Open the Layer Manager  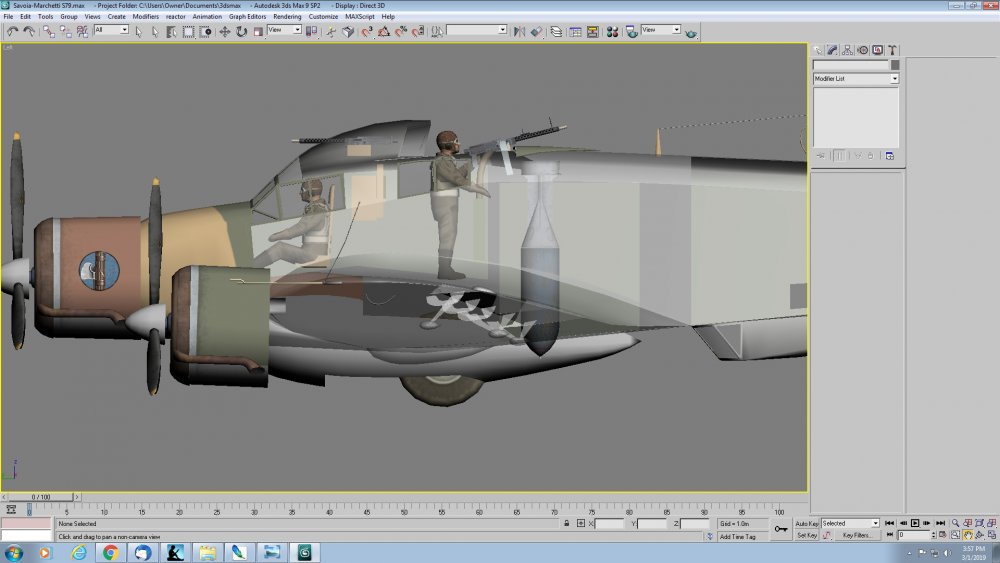click(556, 31)
